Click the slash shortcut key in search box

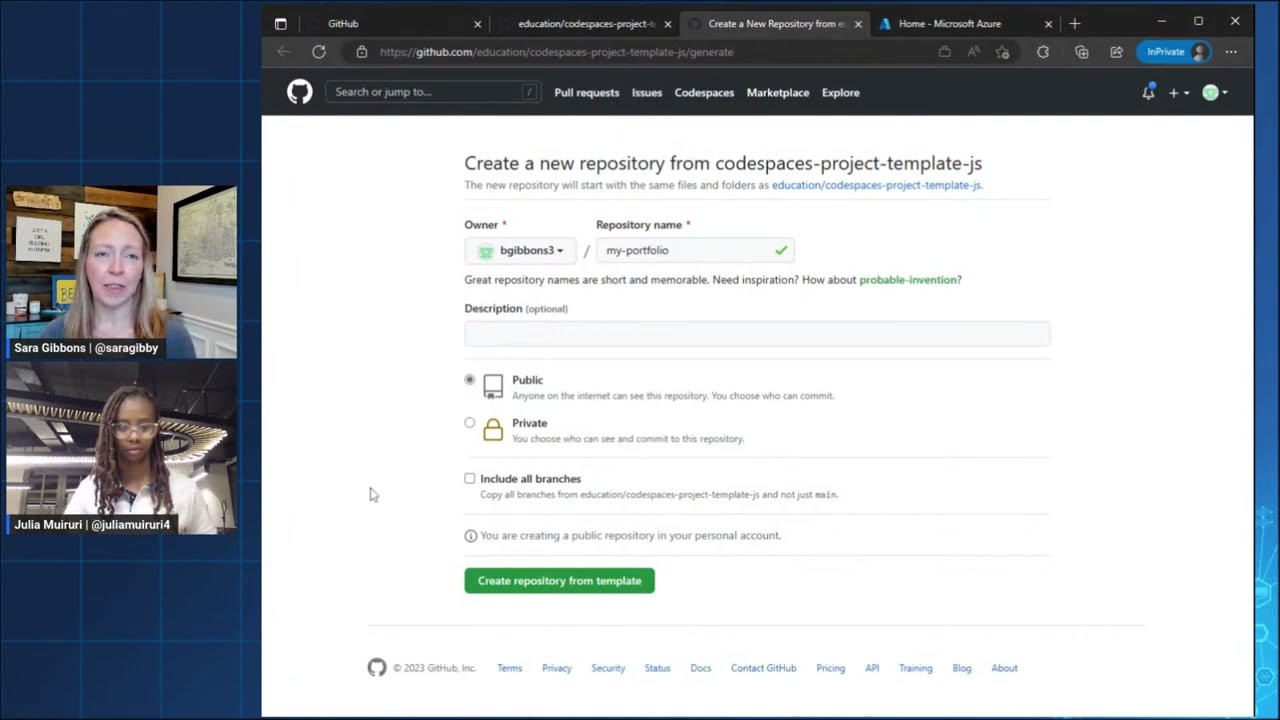(x=529, y=92)
